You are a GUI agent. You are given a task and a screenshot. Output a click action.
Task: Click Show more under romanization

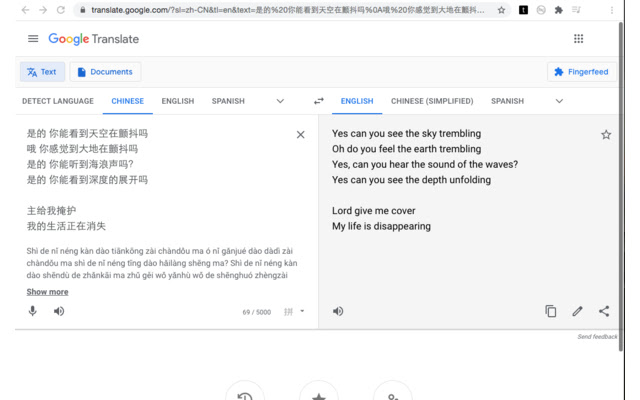click(x=47, y=292)
